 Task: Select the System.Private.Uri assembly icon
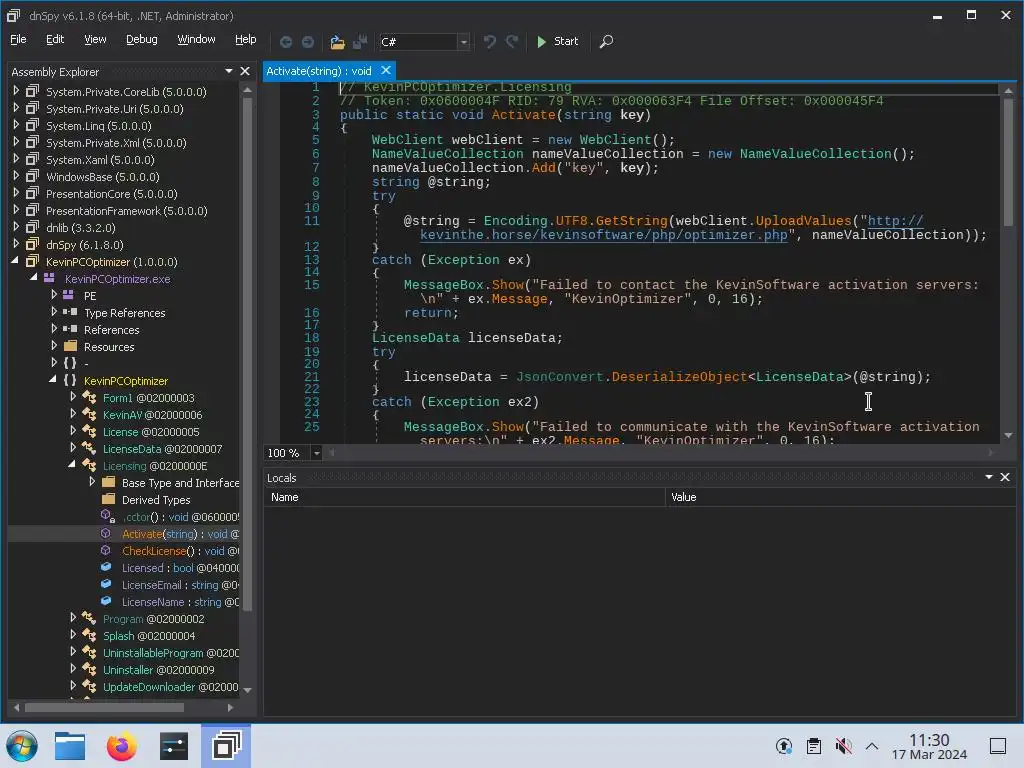coord(32,108)
